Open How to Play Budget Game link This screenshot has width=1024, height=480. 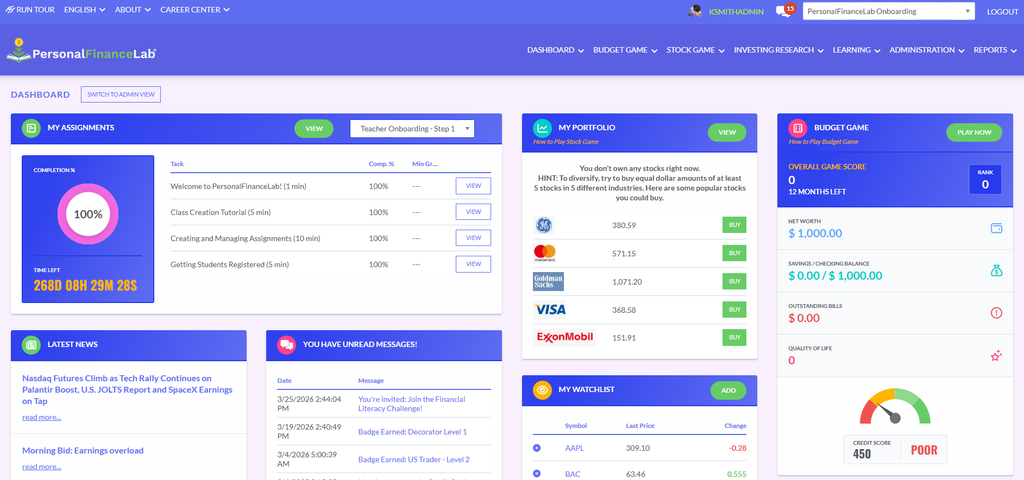(823, 142)
